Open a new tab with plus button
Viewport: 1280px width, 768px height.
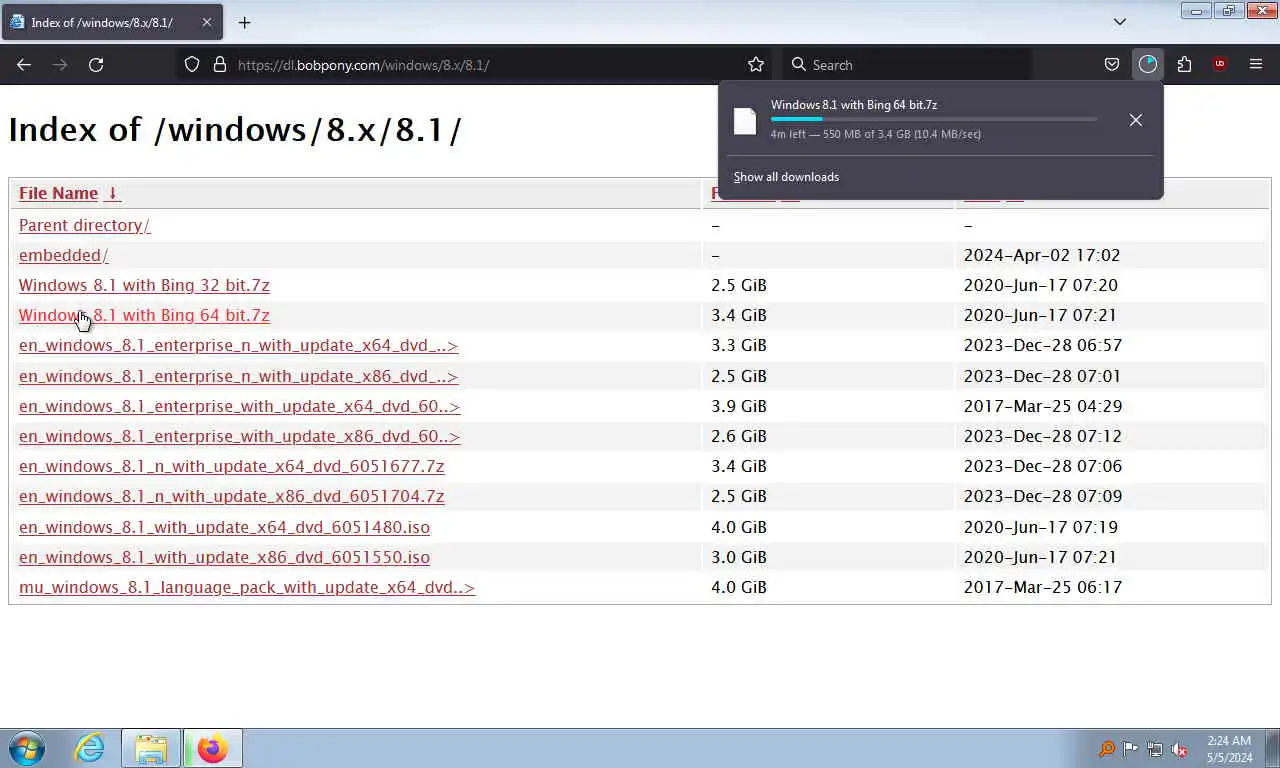click(x=244, y=22)
